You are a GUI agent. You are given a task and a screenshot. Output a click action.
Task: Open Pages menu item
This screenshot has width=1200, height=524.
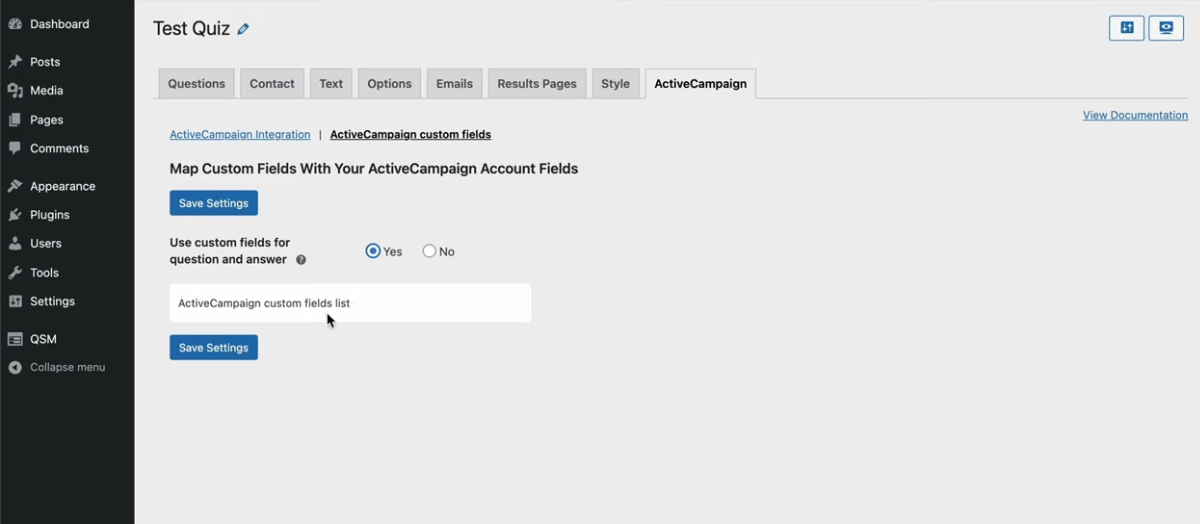[x=46, y=120]
